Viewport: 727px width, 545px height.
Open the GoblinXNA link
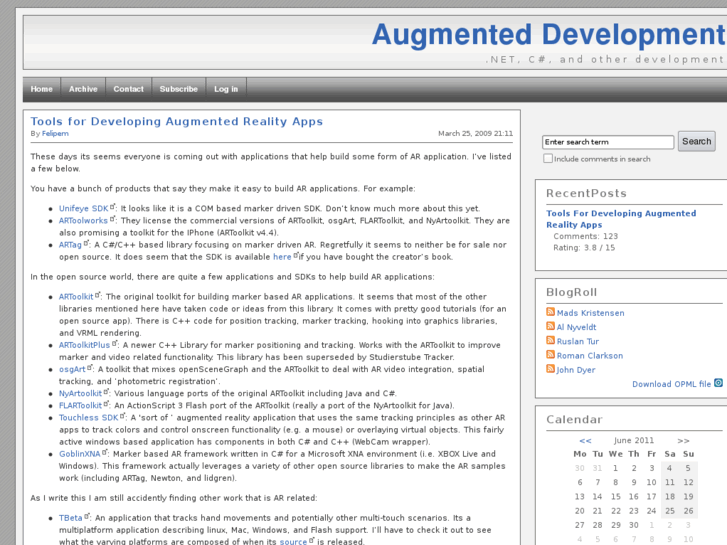pos(80,454)
